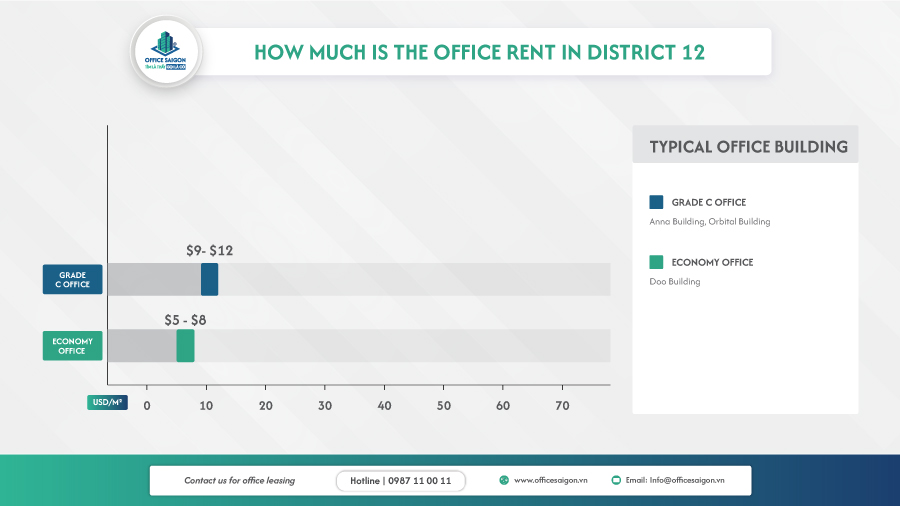Image resolution: width=900 pixels, height=506 pixels.
Task: Click the blue Grade C Office legend swatch
Action: tap(656, 202)
